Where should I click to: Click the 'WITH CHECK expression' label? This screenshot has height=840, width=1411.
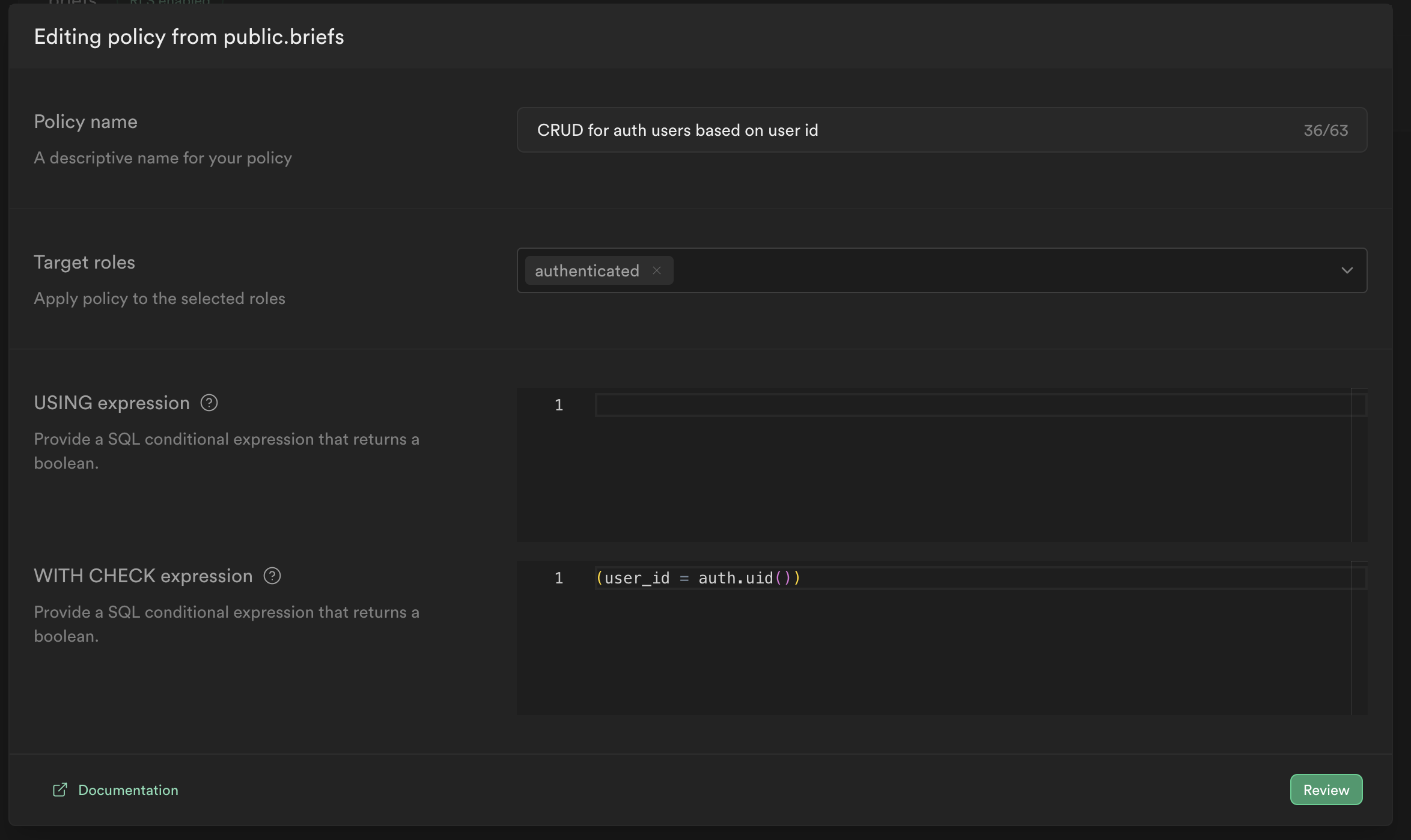point(143,576)
